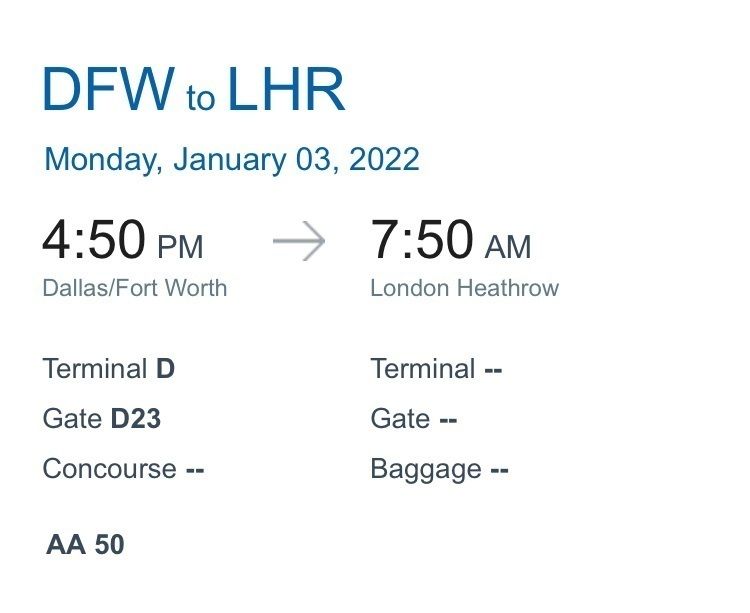Click the 7:50 arrival time
Viewport: 750px width, 613px height.
click(x=422, y=241)
